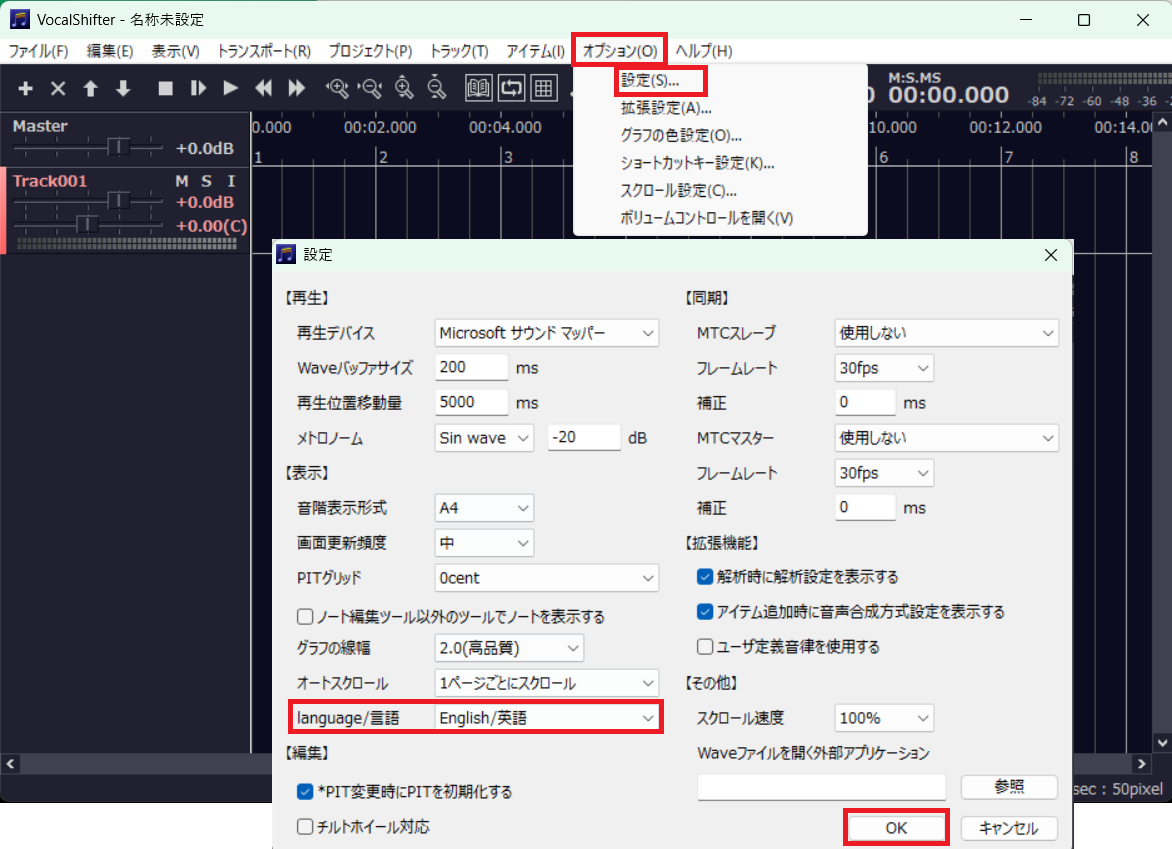Mute Track001 with the M button

coord(182,181)
